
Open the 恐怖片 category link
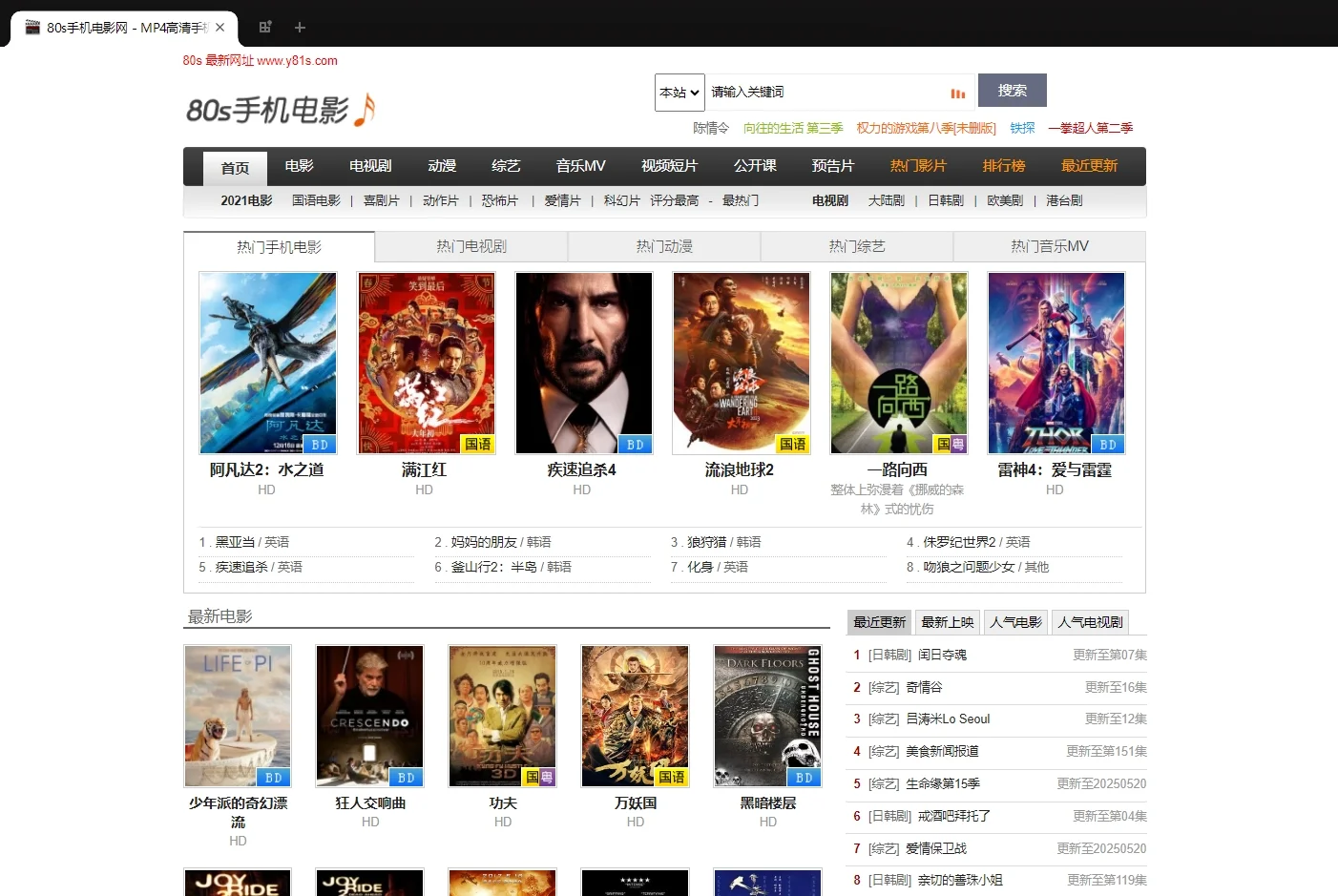coord(499,200)
